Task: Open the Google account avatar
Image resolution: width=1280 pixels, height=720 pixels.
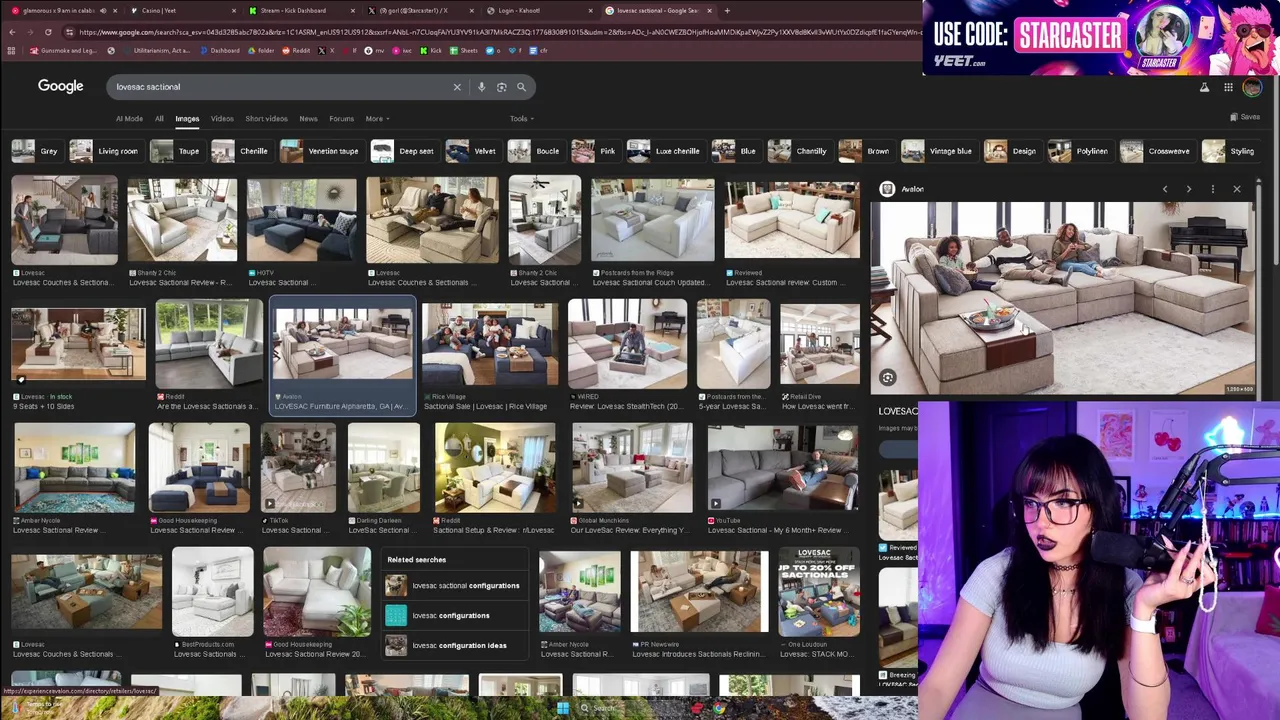Action: coord(1252,87)
